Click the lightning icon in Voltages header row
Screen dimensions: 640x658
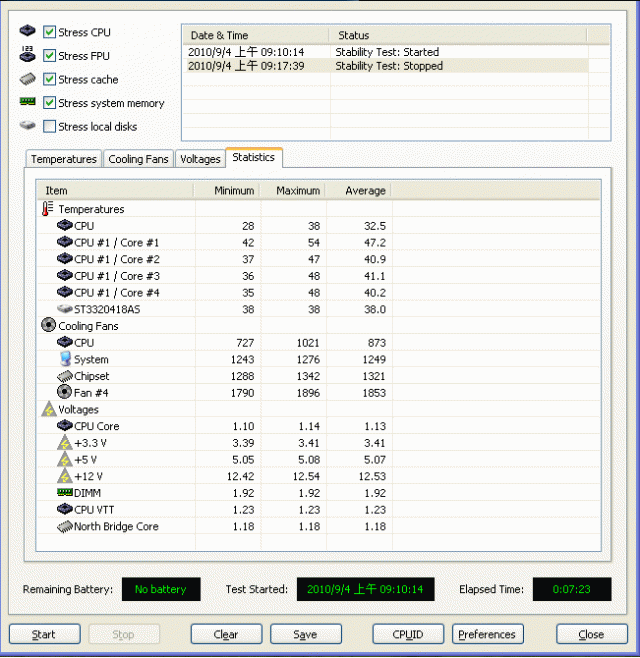click(x=49, y=409)
